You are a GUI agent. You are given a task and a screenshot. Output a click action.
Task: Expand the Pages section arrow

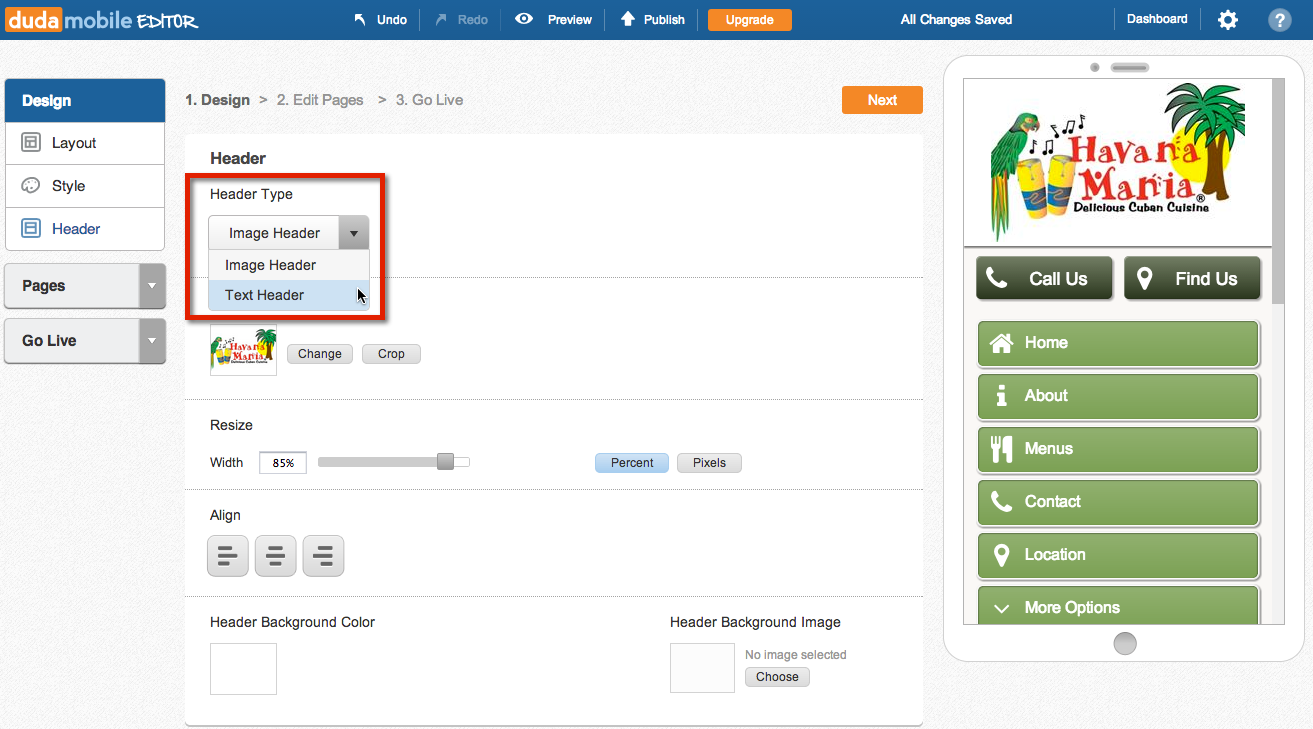[x=152, y=286]
